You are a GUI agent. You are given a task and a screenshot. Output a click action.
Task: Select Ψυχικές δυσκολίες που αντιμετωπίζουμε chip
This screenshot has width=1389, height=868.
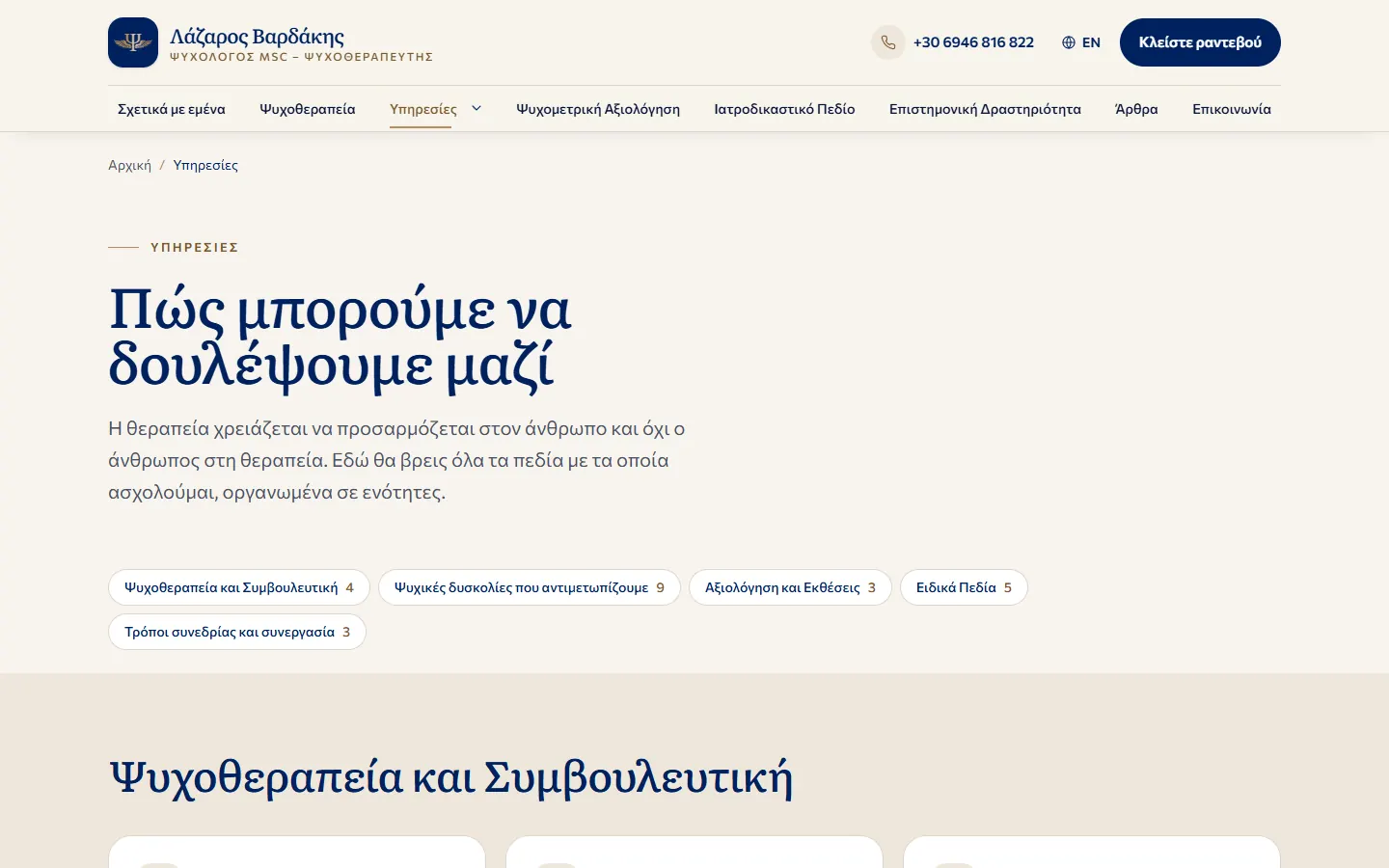(x=530, y=587)
